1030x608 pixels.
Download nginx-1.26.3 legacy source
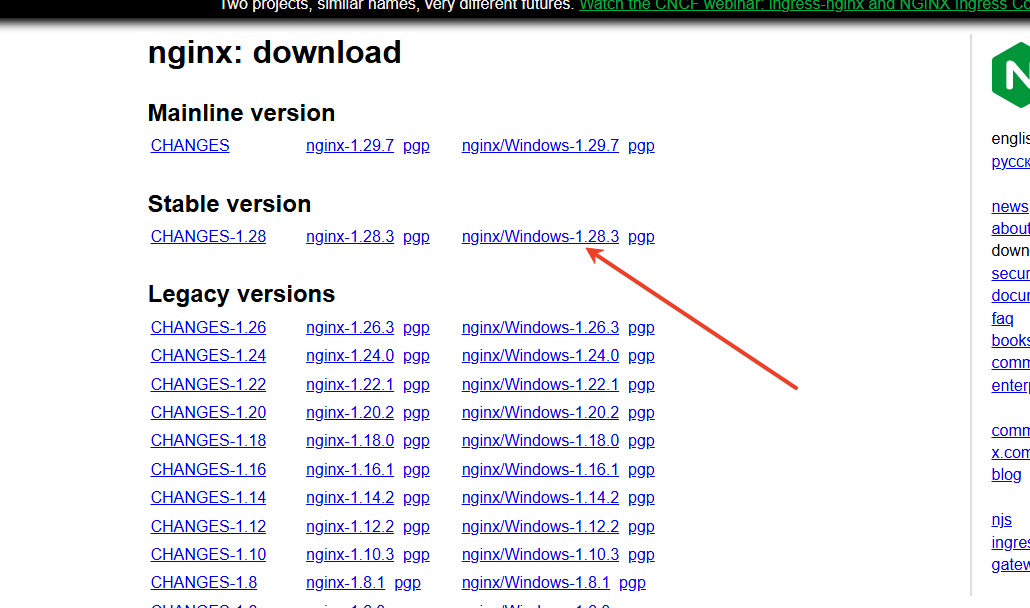[349, 327]
